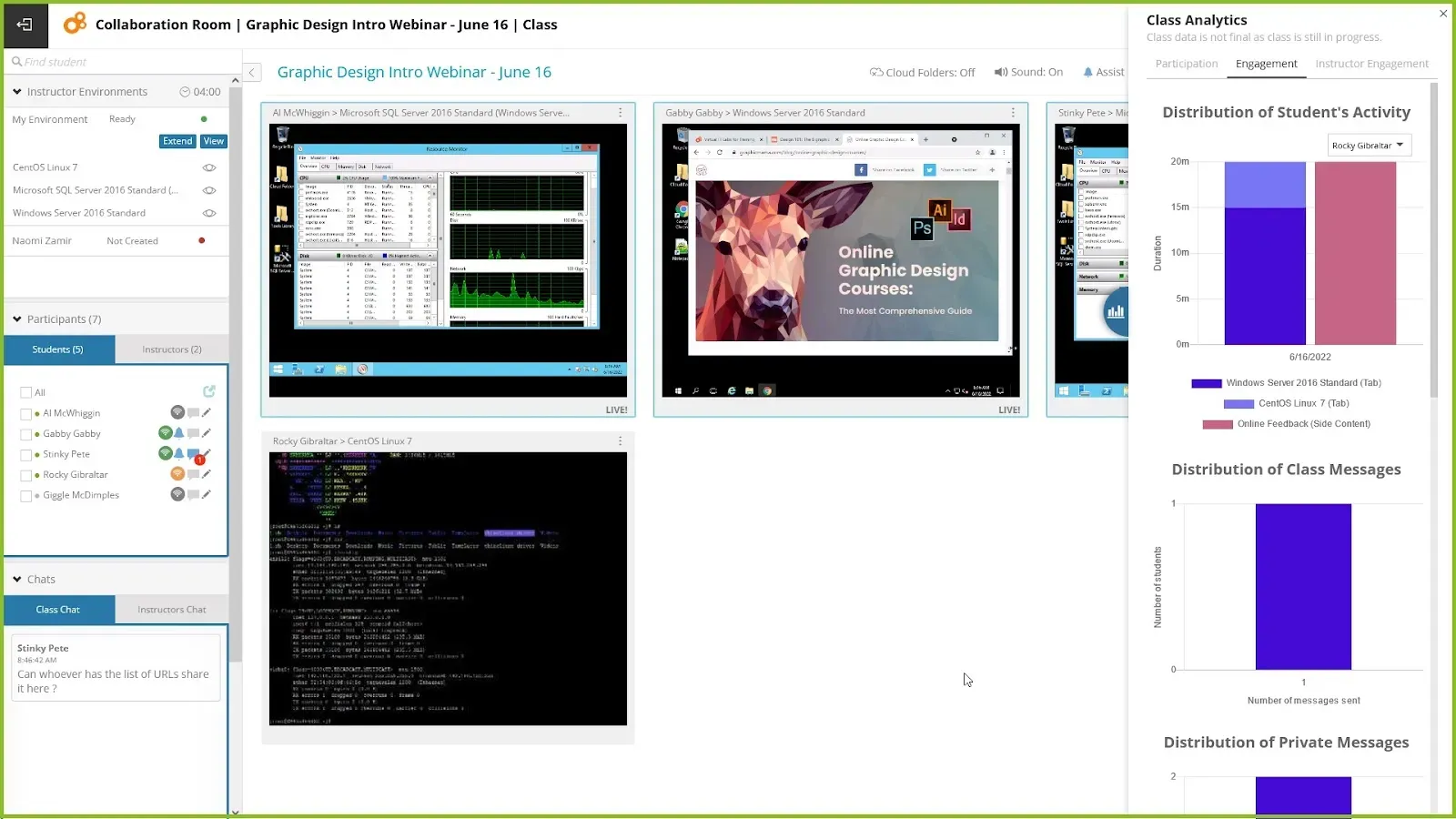Select Rocky Gibraltar's checkbox
This screenshot has height=819, width=1456.
click(x=25, y=476)
